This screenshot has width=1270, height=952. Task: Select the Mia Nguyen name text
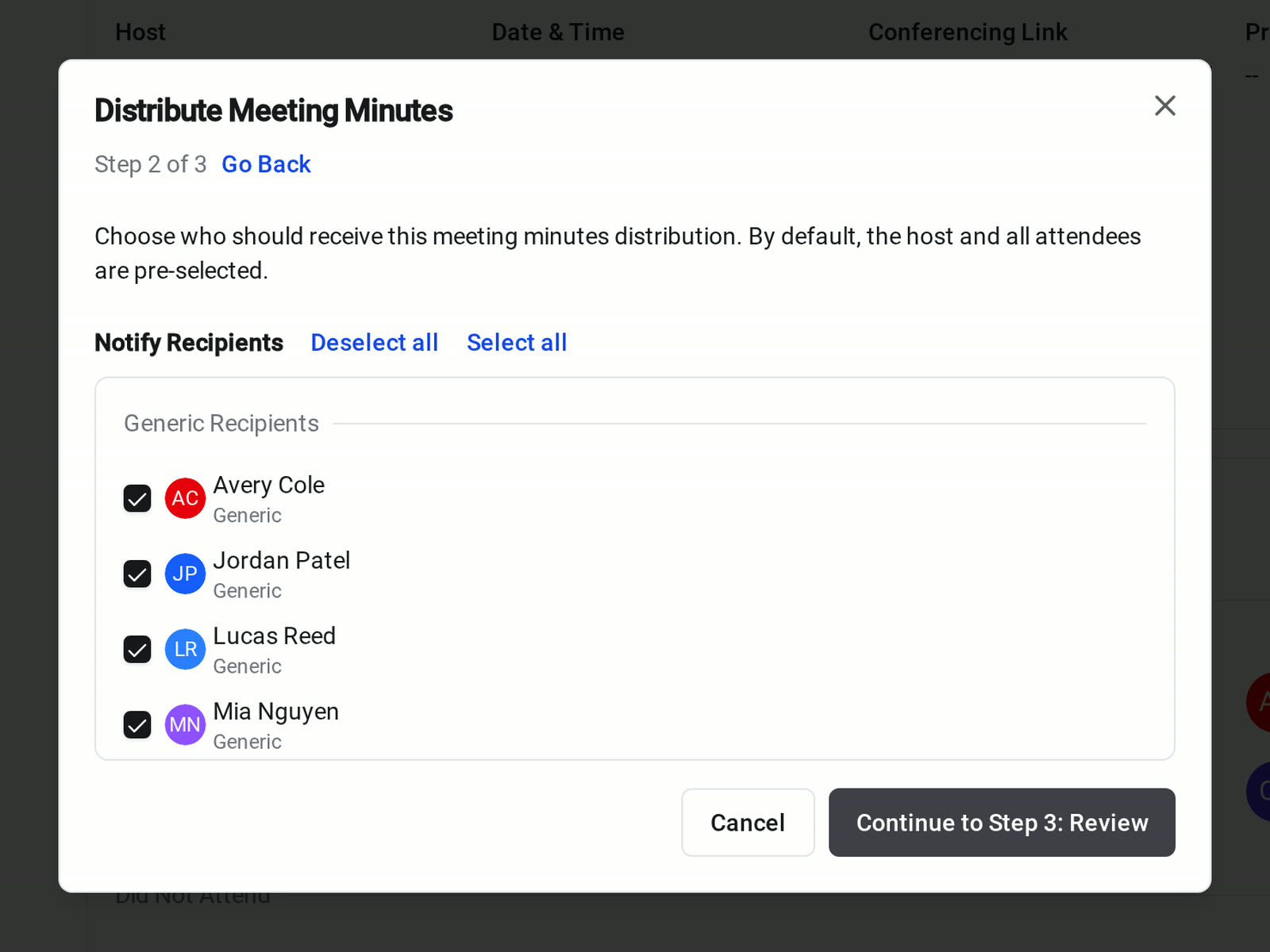tap(276, 712)
